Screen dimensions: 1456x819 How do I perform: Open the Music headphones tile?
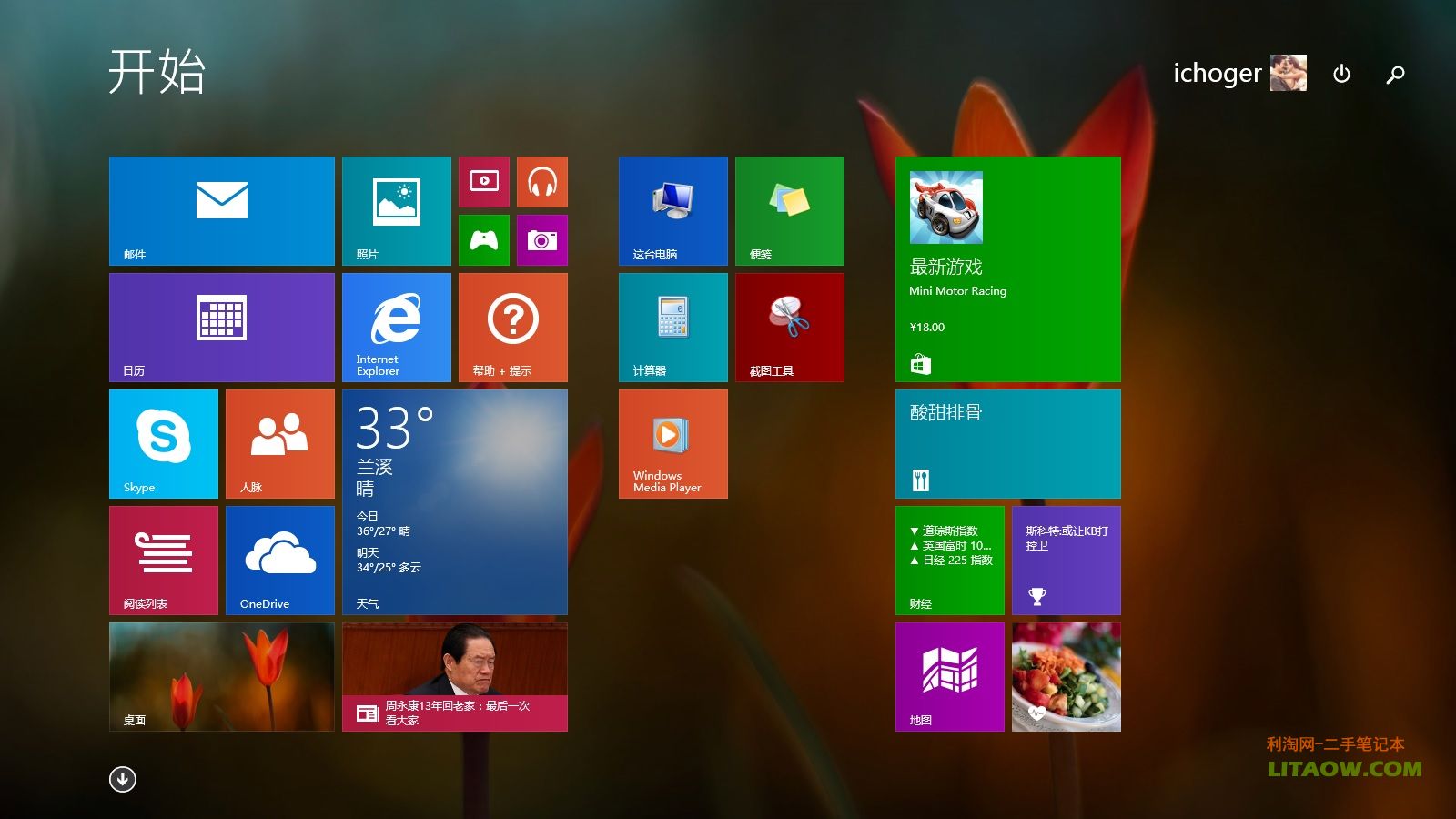point(542,182)
